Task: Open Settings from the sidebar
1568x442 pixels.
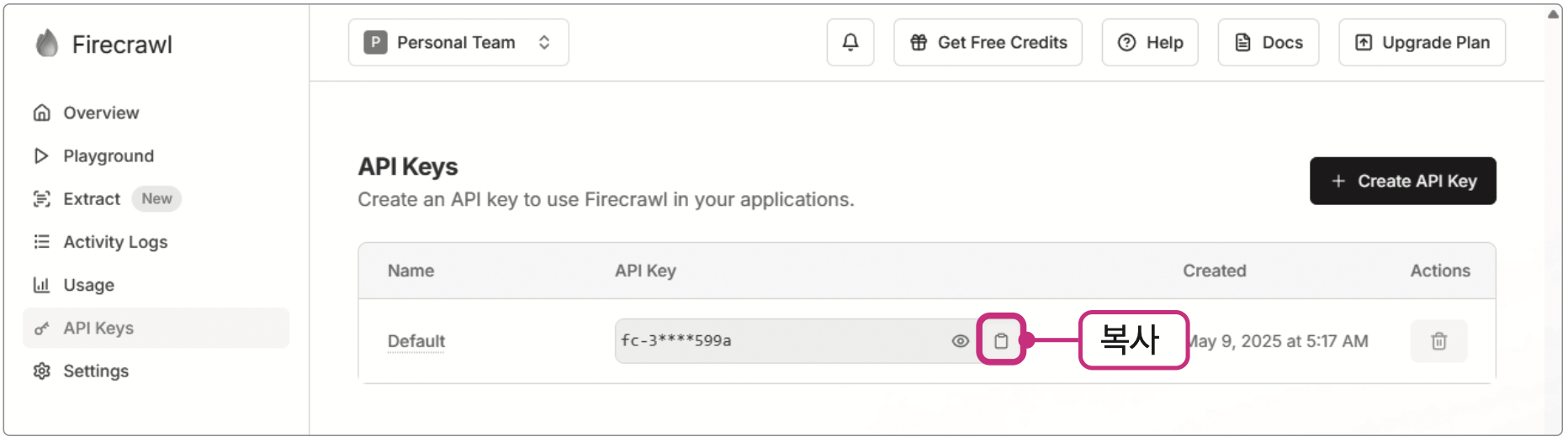Action: pyautogui.click(x=96, y=371)
